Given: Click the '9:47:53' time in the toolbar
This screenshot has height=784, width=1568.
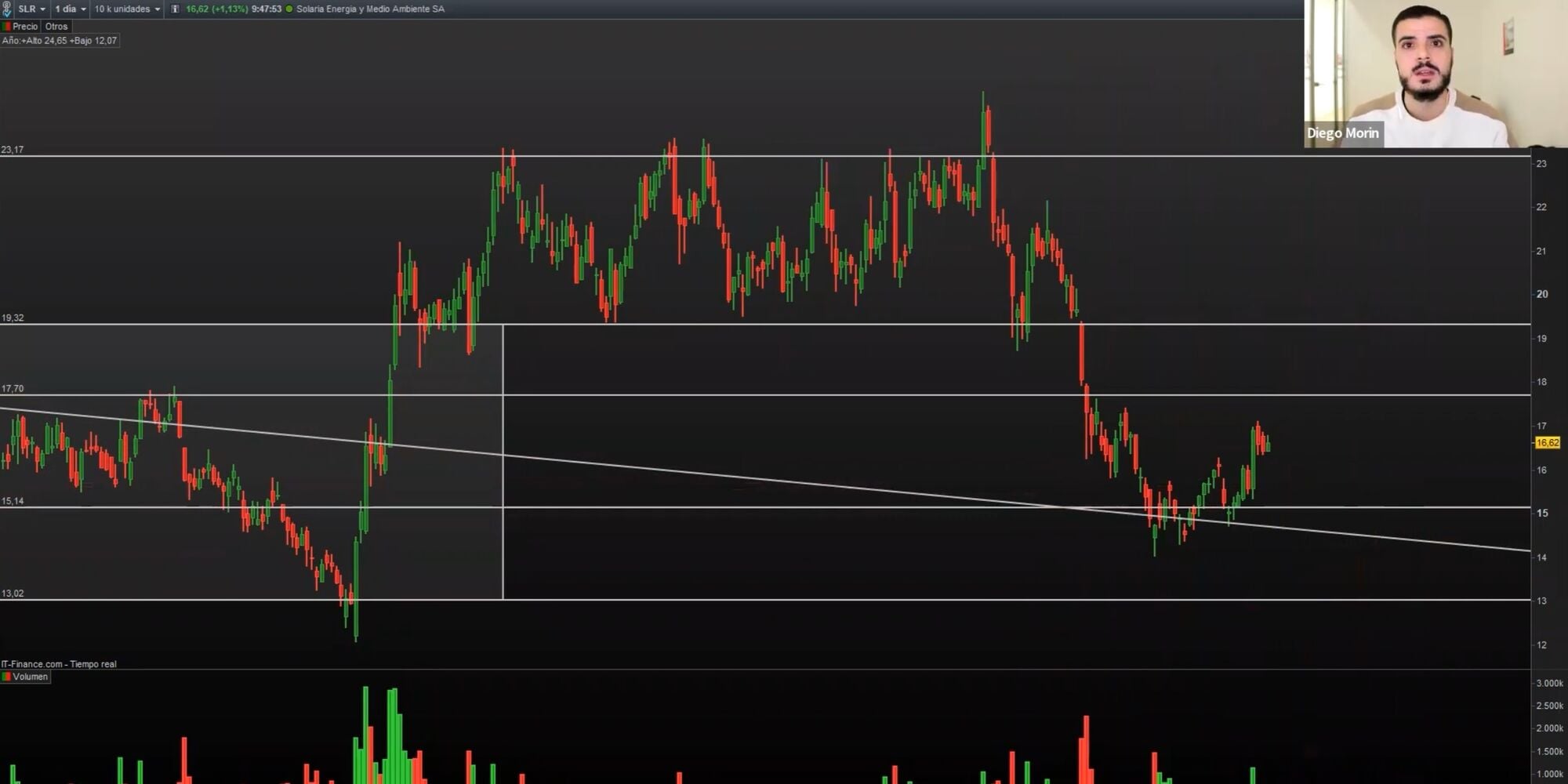Looking at the screenshot, I should click(267, 9).
